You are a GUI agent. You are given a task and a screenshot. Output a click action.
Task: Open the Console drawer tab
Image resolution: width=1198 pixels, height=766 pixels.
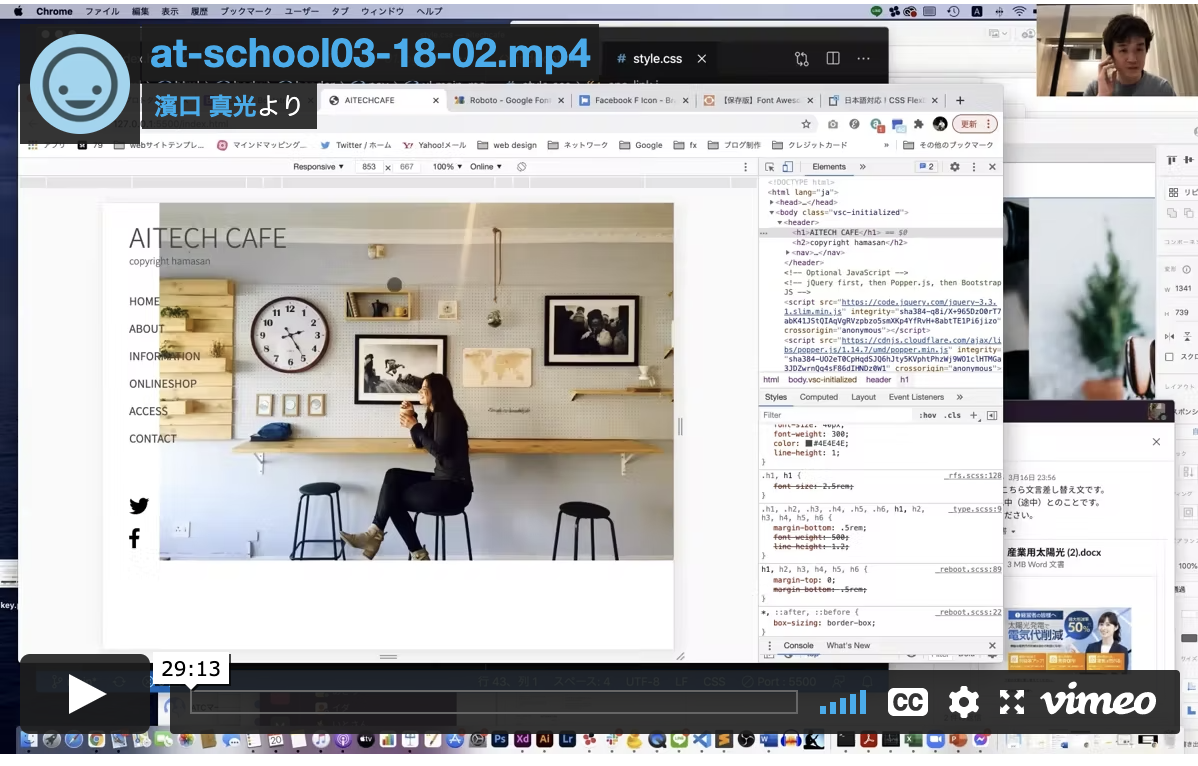tap(798, 645)
